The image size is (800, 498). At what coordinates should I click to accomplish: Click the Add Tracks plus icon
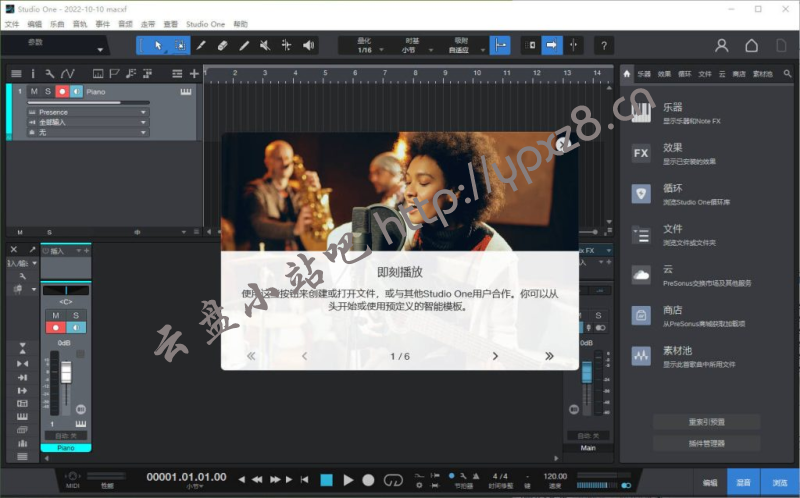click(194, 74)
